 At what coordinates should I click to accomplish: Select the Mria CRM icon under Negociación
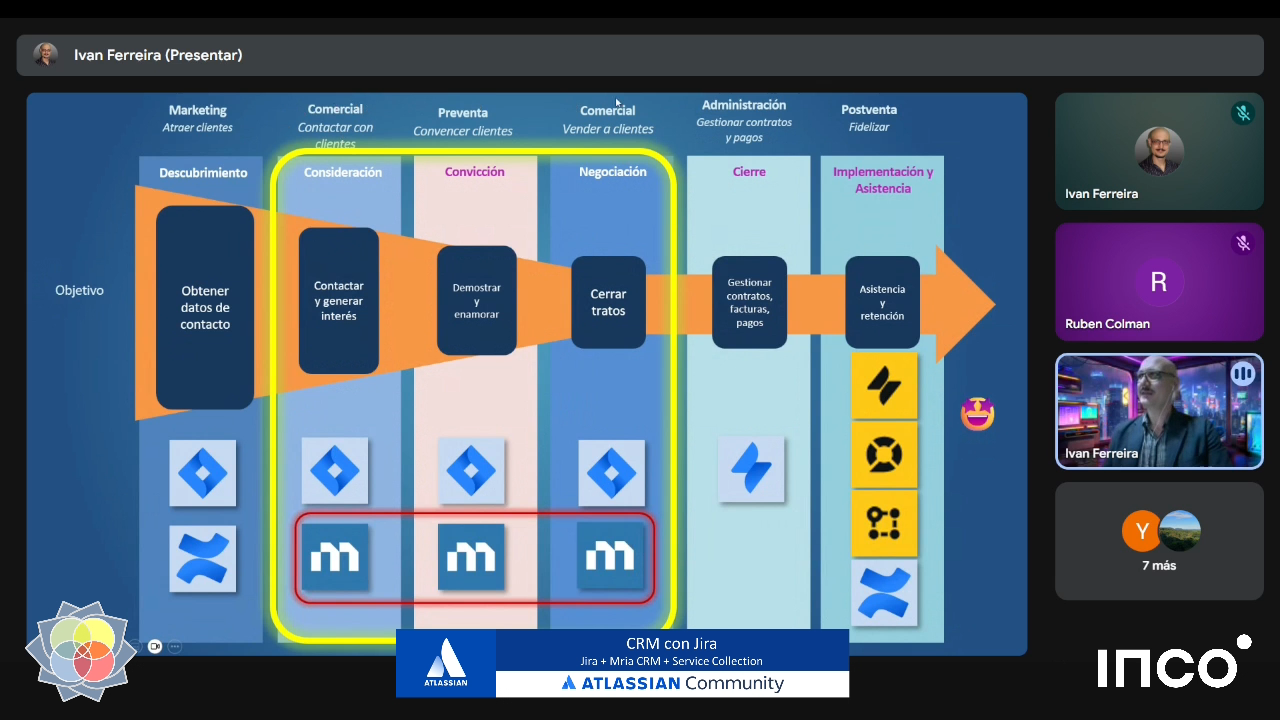point(611,555)
